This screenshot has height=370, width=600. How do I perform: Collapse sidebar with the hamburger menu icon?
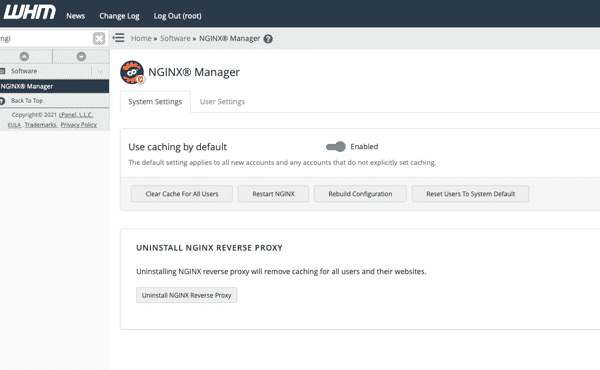point(119,37)
